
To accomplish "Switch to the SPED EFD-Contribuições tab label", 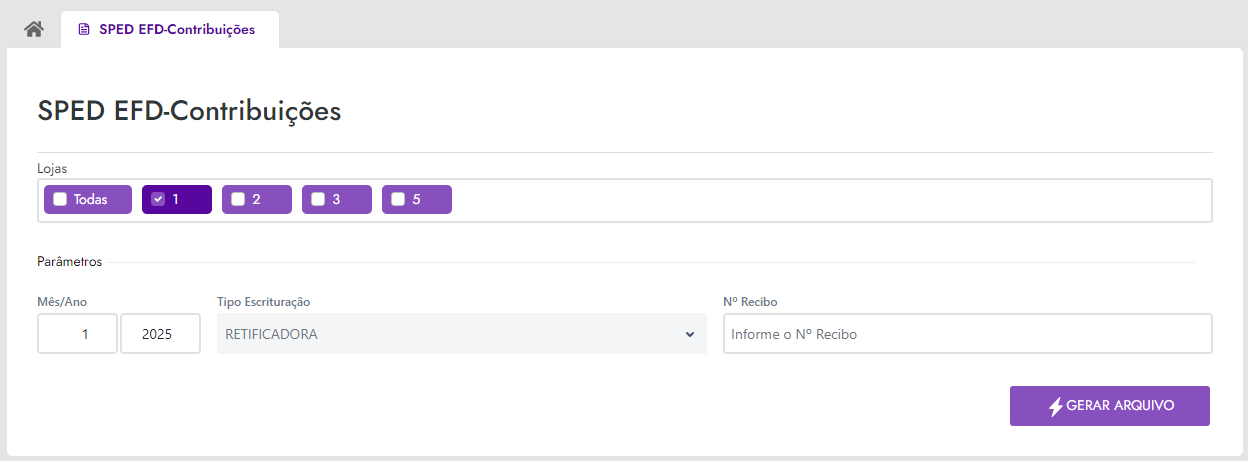I will click(177, 30).
